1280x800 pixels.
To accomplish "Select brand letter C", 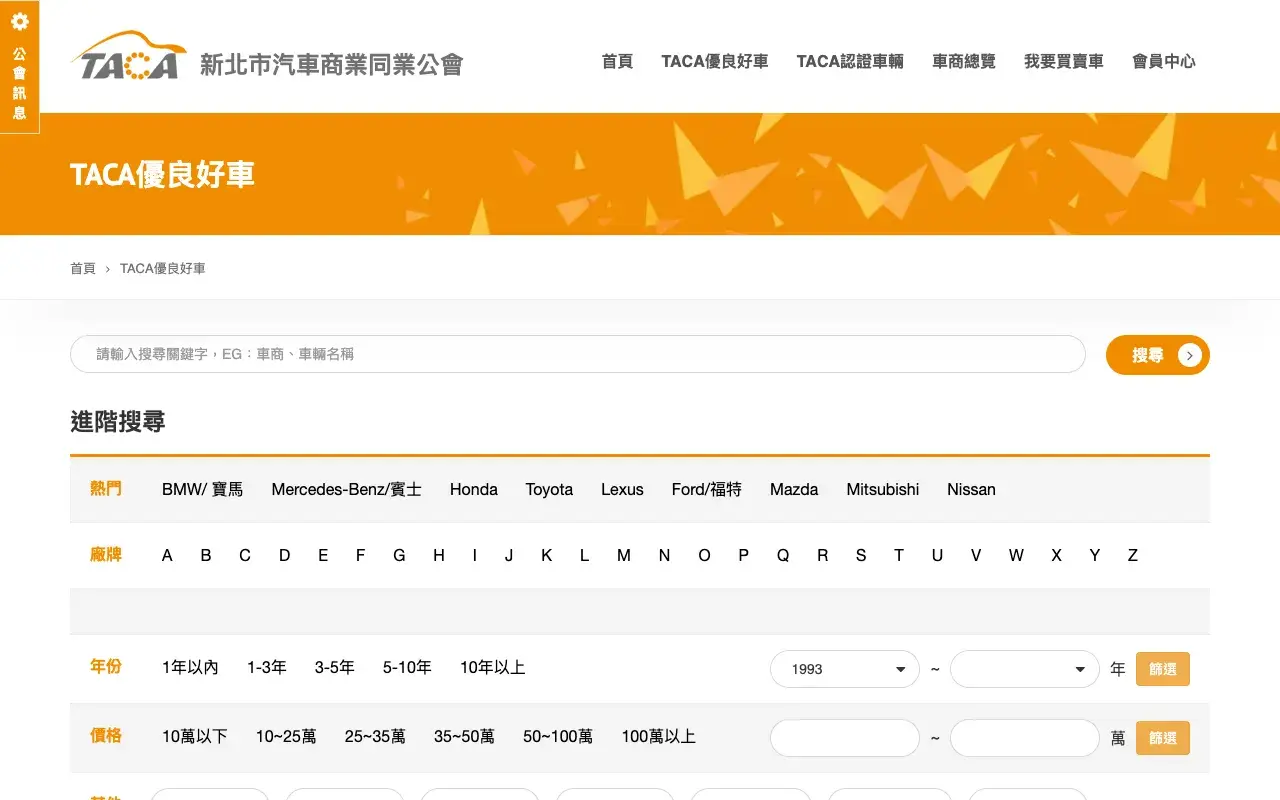I will point(245,555).
